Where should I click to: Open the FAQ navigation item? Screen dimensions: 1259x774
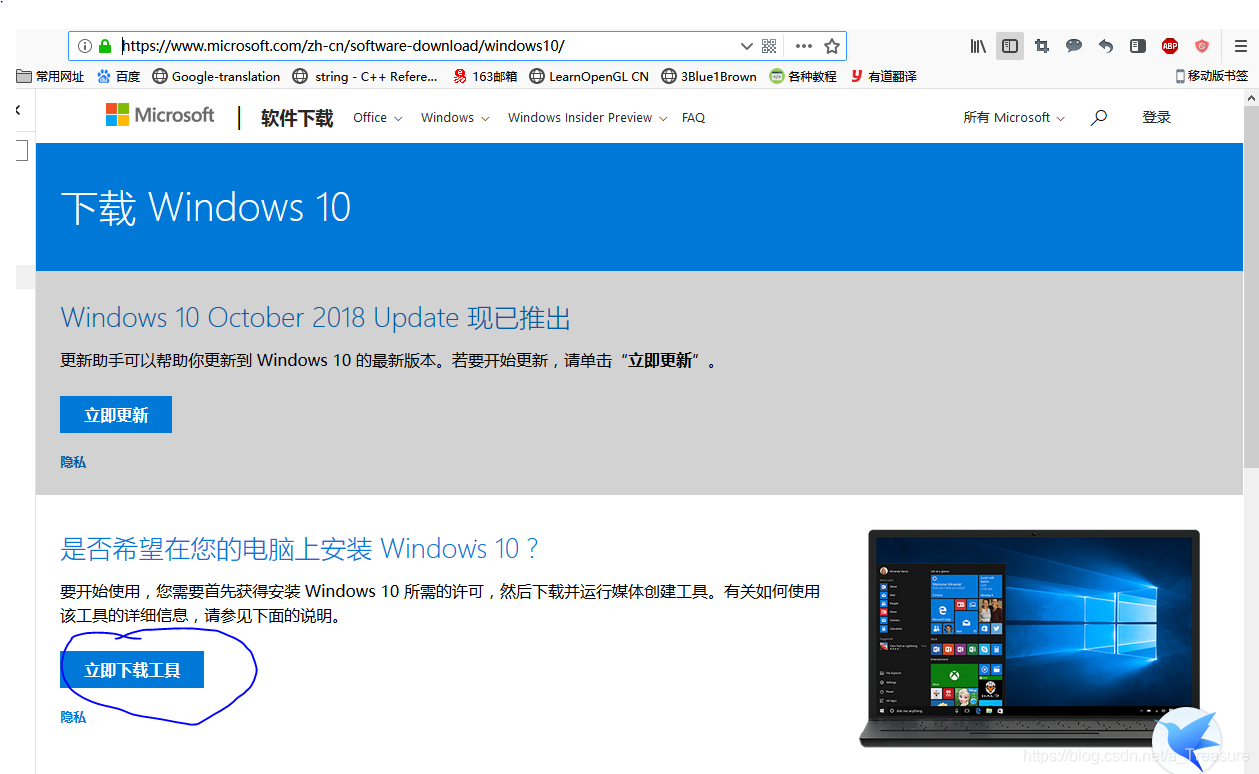[x=693, y=118]
